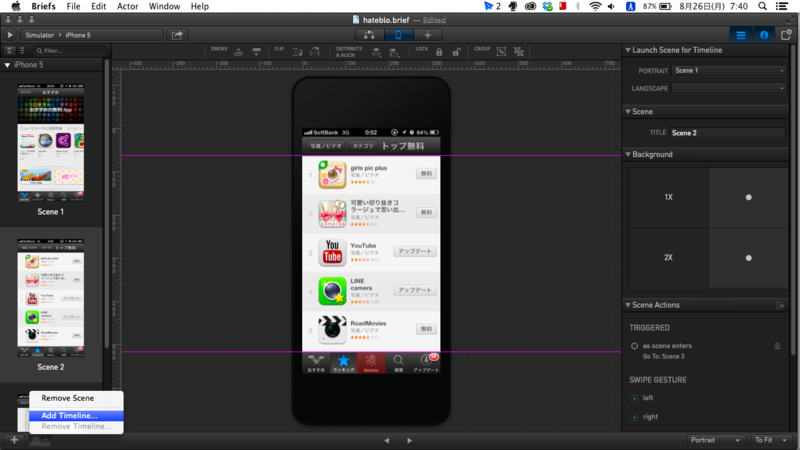Open the distribute actors icon
Screen dimensions: 800x450
[377, 52]
